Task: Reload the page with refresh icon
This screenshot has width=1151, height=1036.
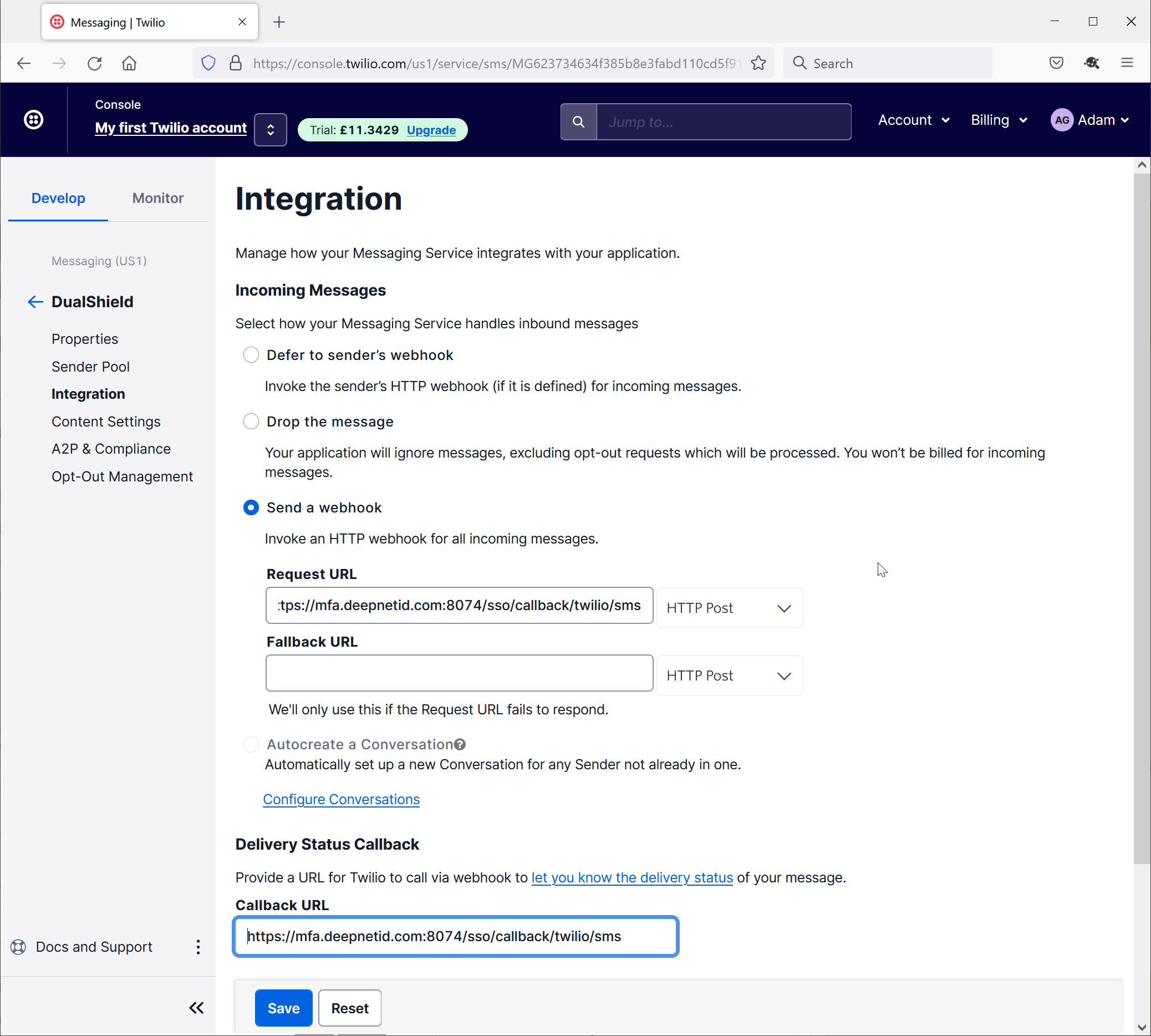Action: click(94, 63)
